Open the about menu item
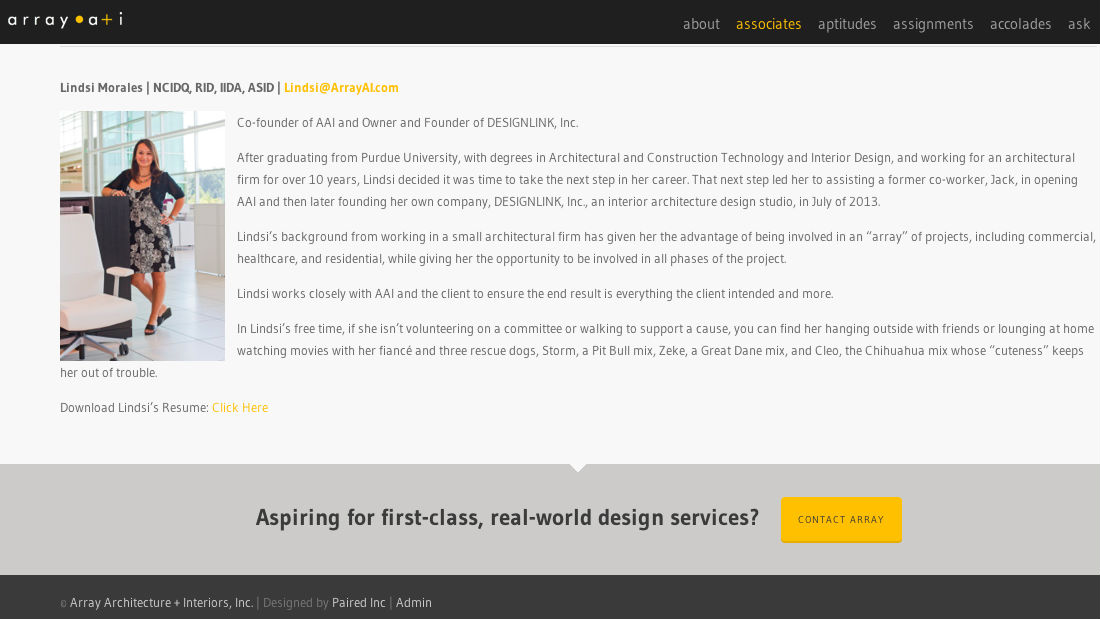The width and height of the screenshot is (1100, 619). pos(701,24)
